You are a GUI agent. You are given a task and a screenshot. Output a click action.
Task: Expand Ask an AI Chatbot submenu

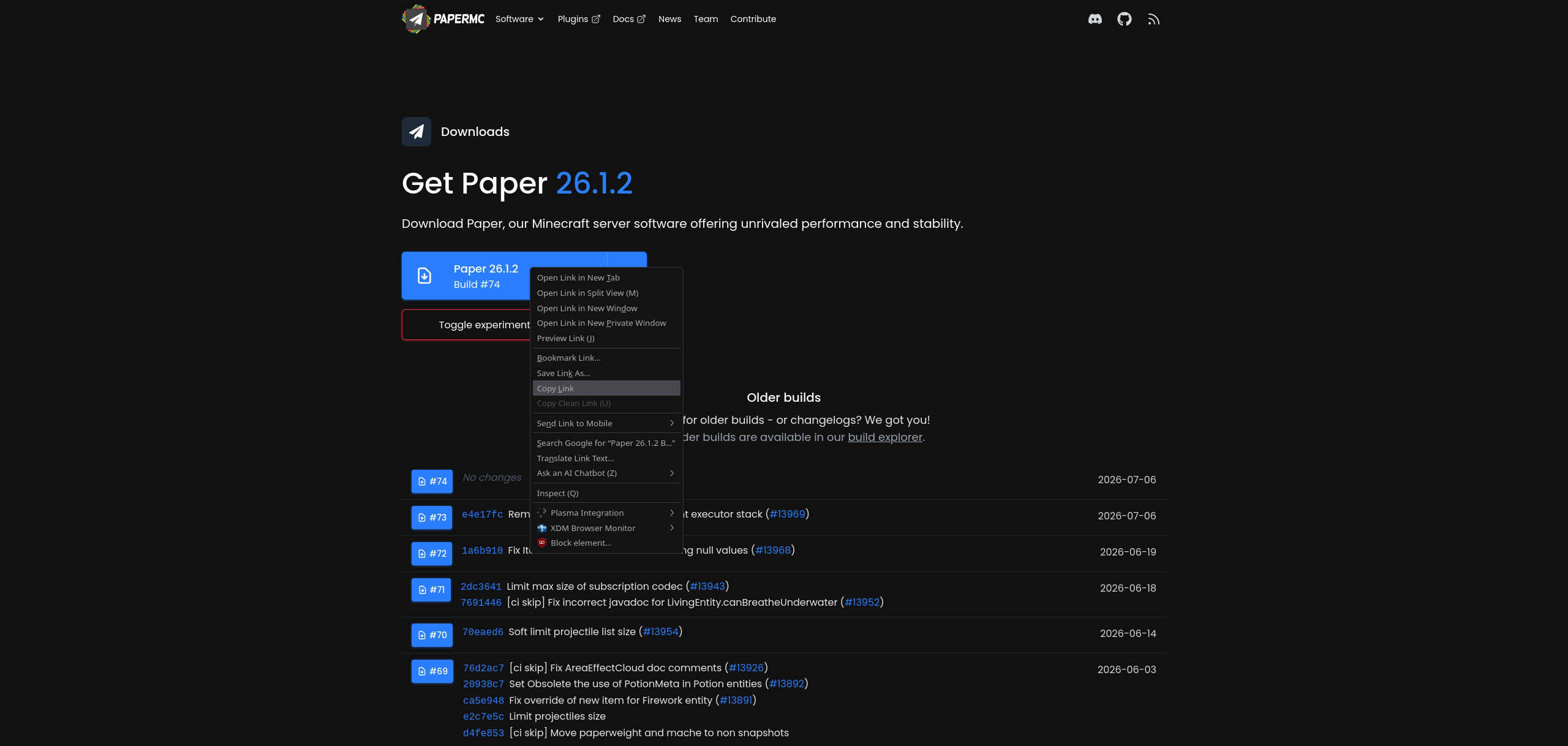[606, 473]
